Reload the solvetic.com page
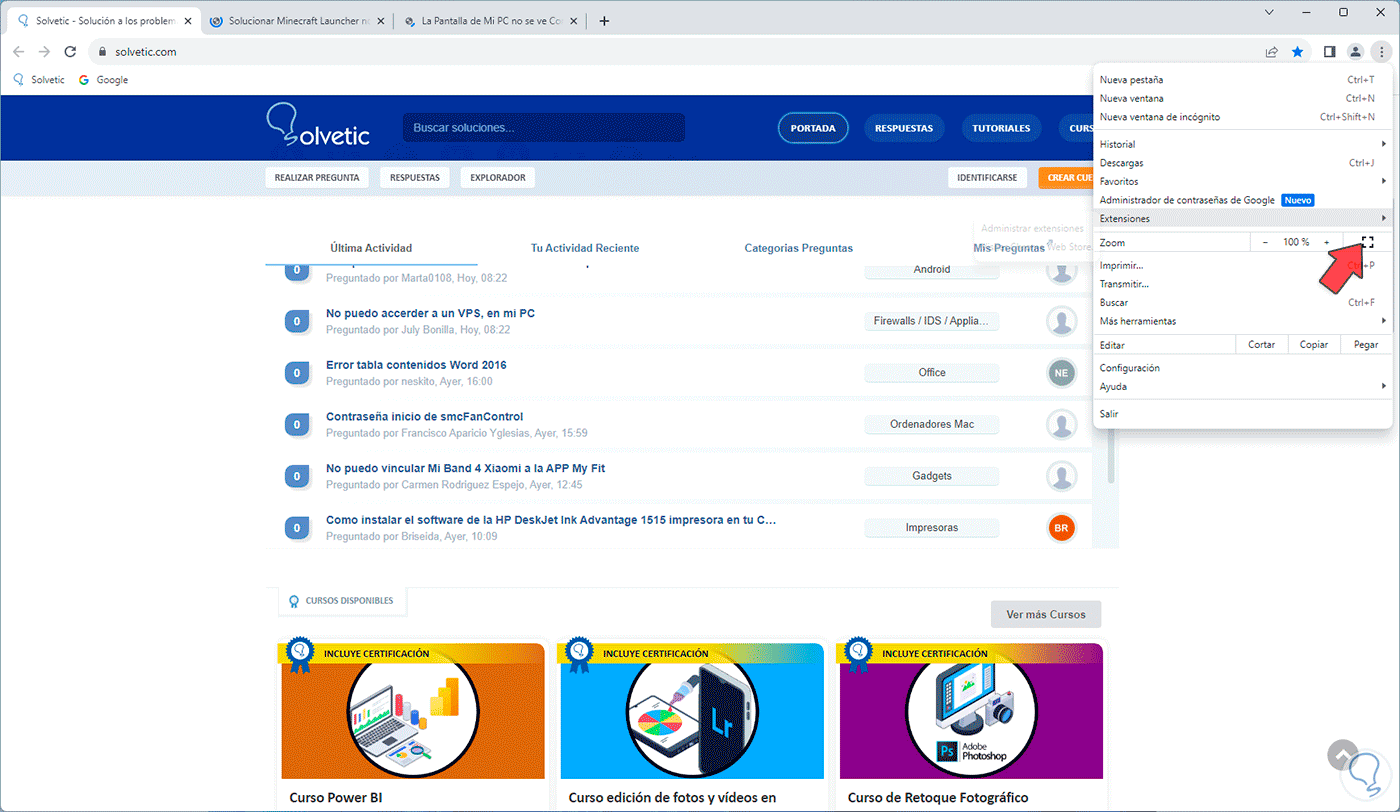Viewport: 1400px width, 812px height. pyautogui.click(x=70, y=52)
